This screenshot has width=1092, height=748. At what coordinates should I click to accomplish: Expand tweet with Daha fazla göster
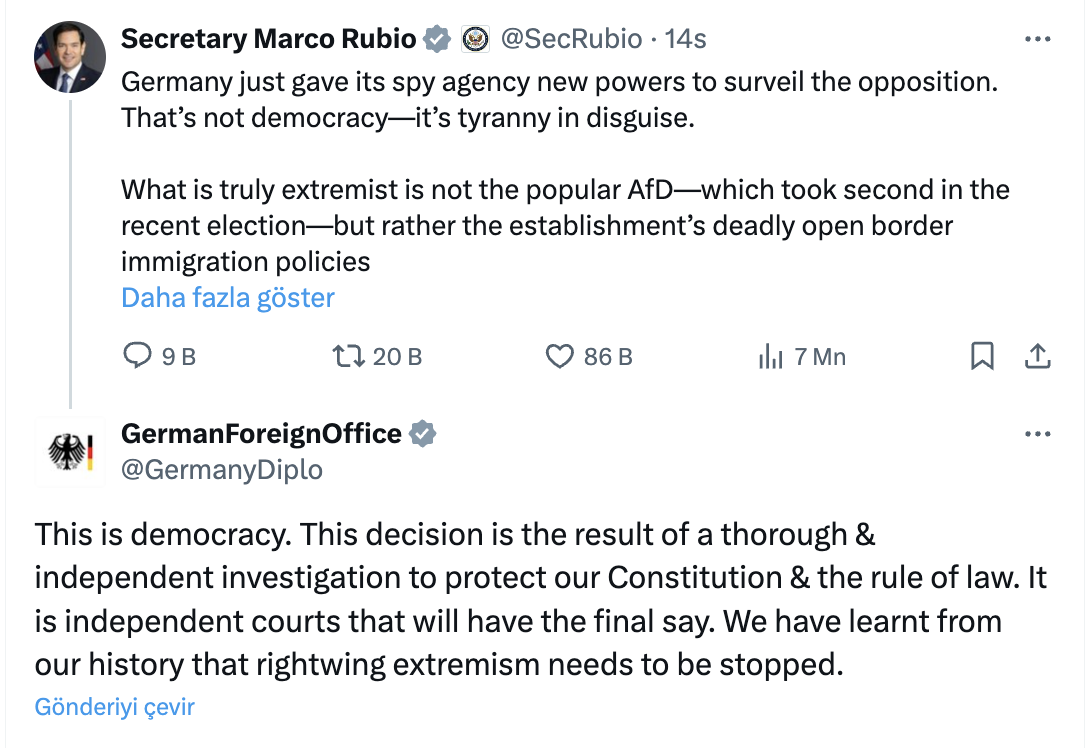click(228, 298)
